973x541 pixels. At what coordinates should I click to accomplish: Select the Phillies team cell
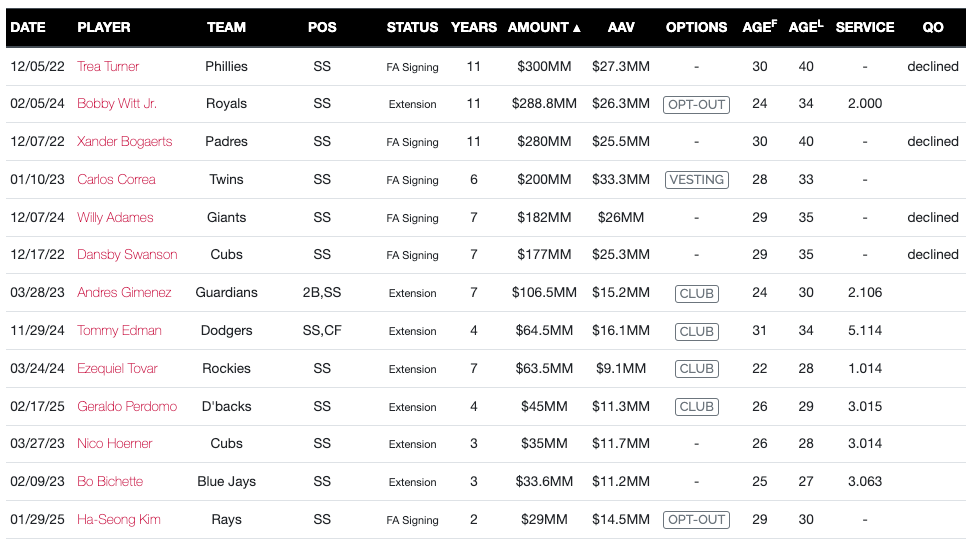[x=226, y=66]
